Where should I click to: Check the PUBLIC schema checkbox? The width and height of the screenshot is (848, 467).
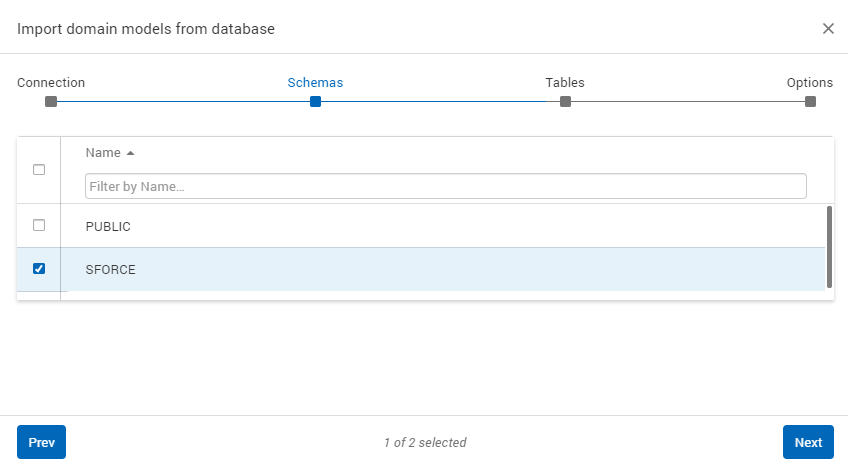[39, 225]
